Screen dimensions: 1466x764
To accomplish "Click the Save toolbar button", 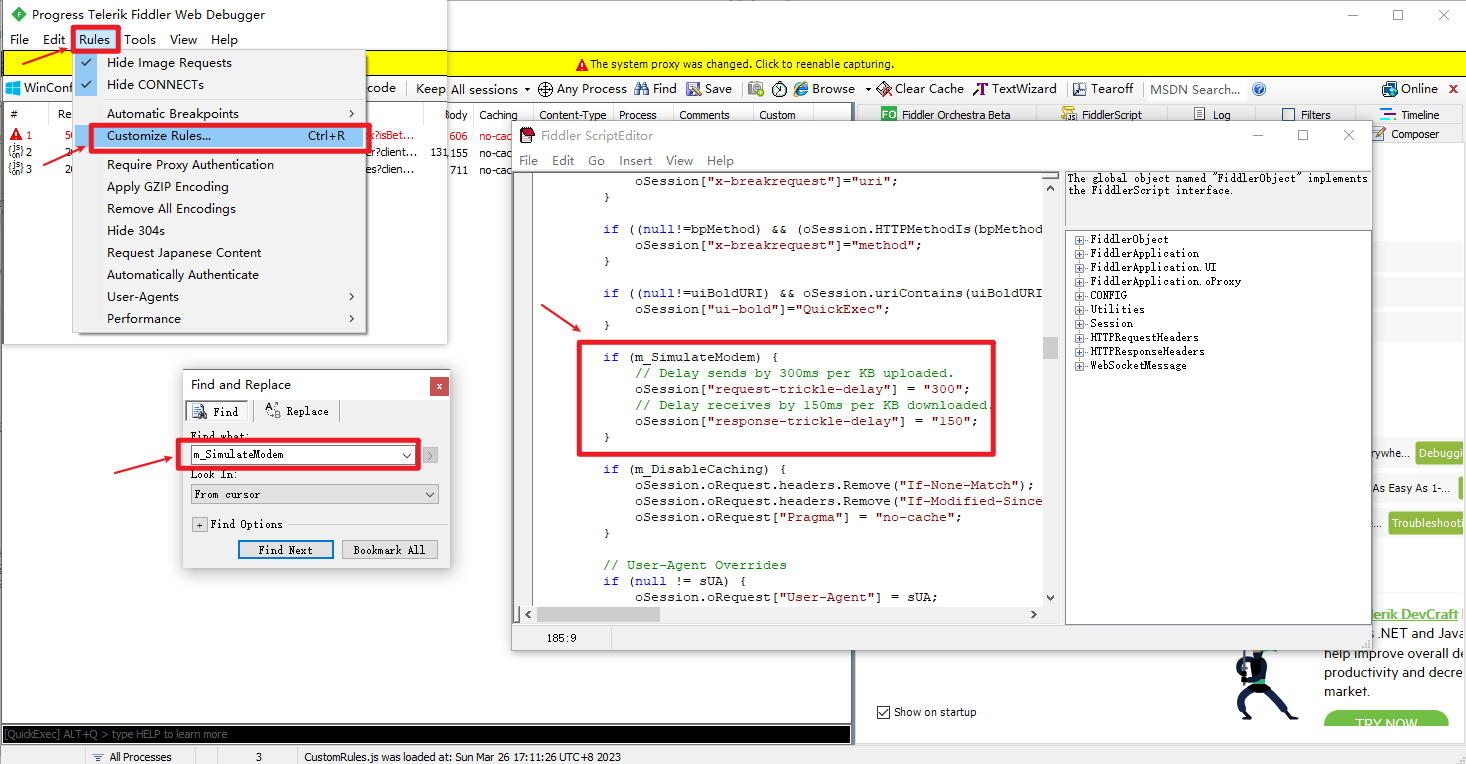I will 709,89.
